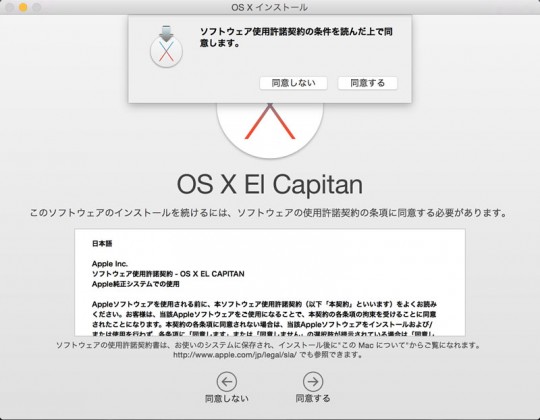Screen dimensions: 540x420
Task: Click the grey close window button
Action: point(10,7)
